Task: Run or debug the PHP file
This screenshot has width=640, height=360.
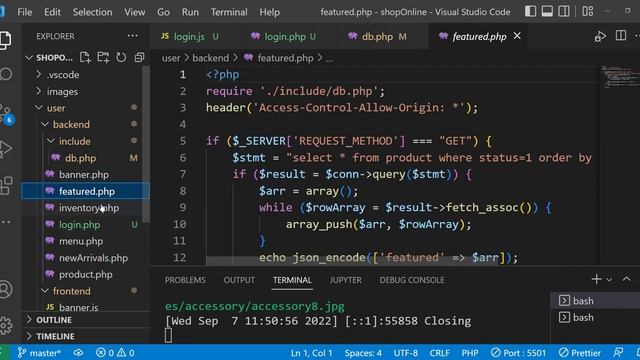Action: (x=600, y=36)
